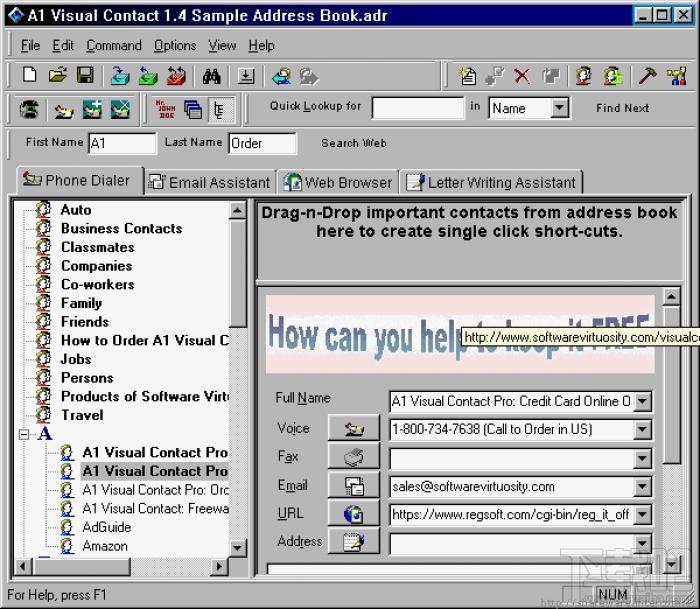This screenshot has width=700, height=609.
Task: Open the Quick Lookup Name dropdown
Action: click(558, 108)
